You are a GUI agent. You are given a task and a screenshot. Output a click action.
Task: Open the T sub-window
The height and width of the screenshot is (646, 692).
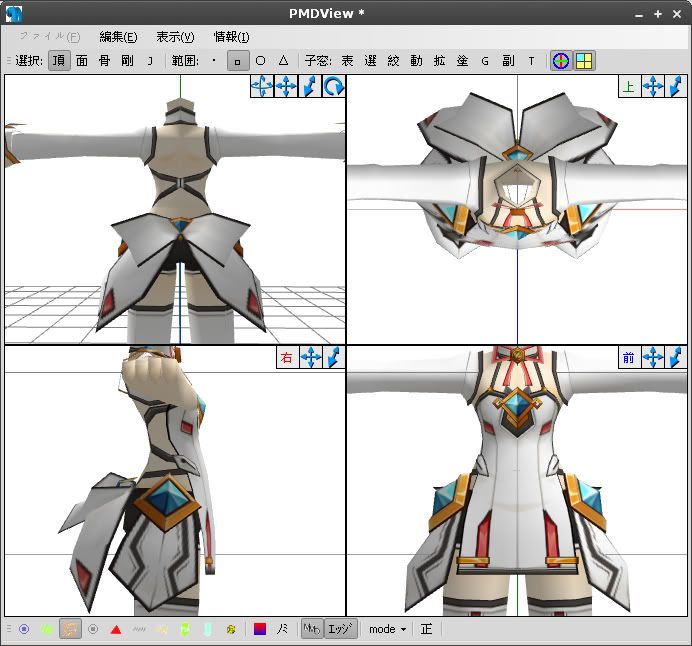(x=531, y=61)
